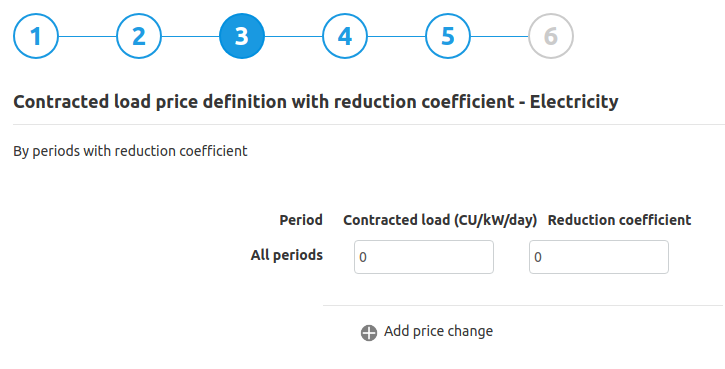Select the highlighted step 3 circle
Image resolution: width=725 pixels, height=369 pixels.
(242, 36)
